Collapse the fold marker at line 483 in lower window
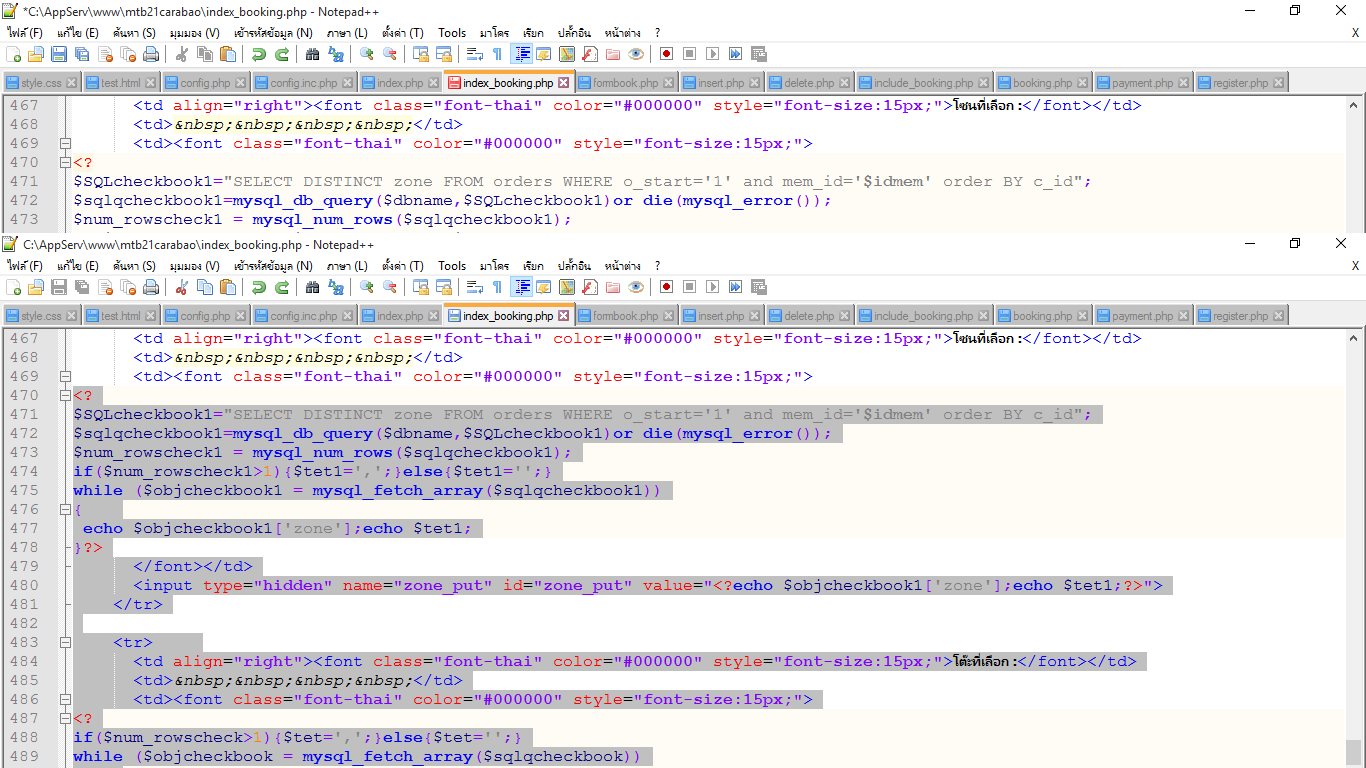1366x768 pixels. pos(65,643)
